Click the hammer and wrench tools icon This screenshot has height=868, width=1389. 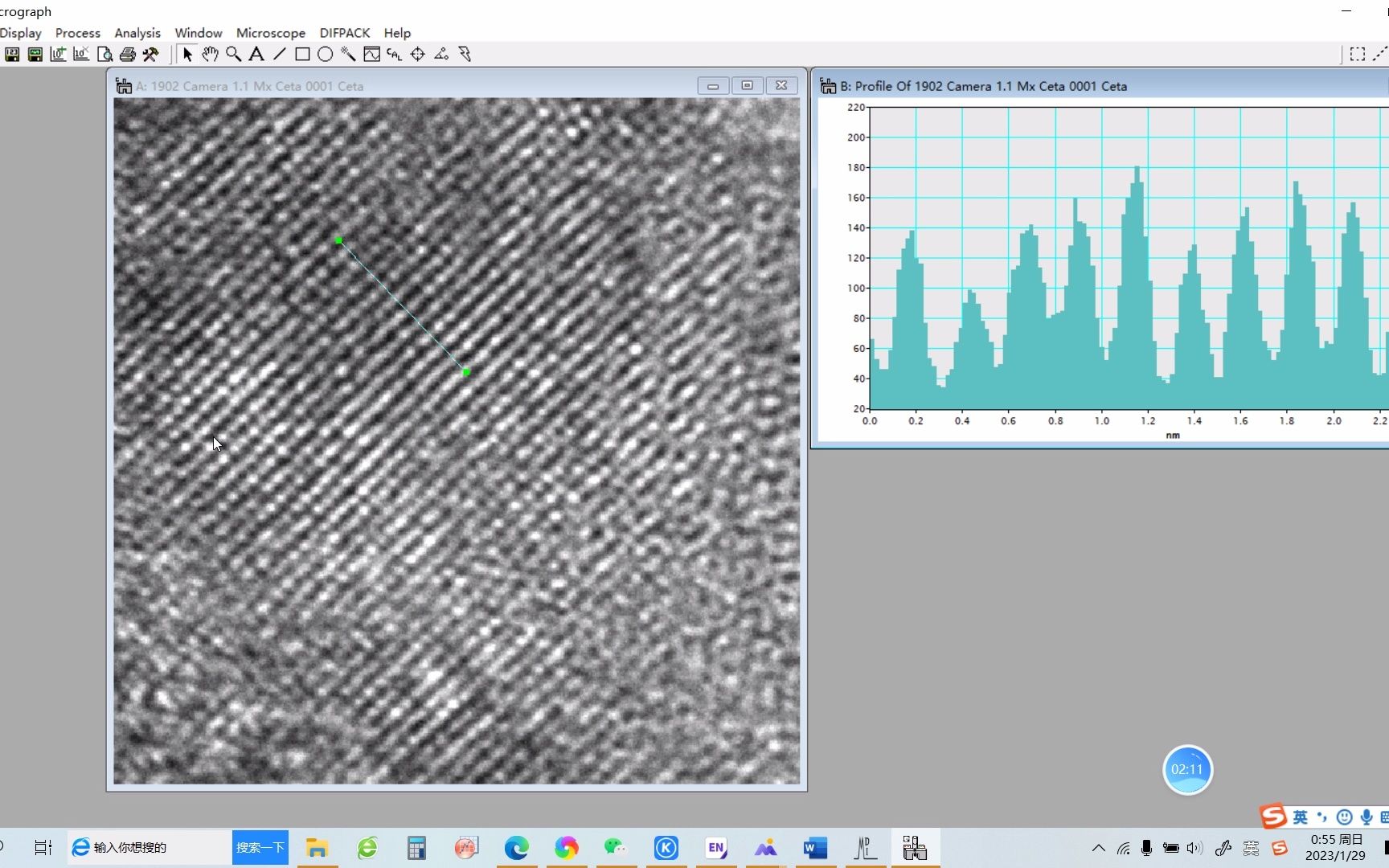pyautogui.click(x=151, y=54)
